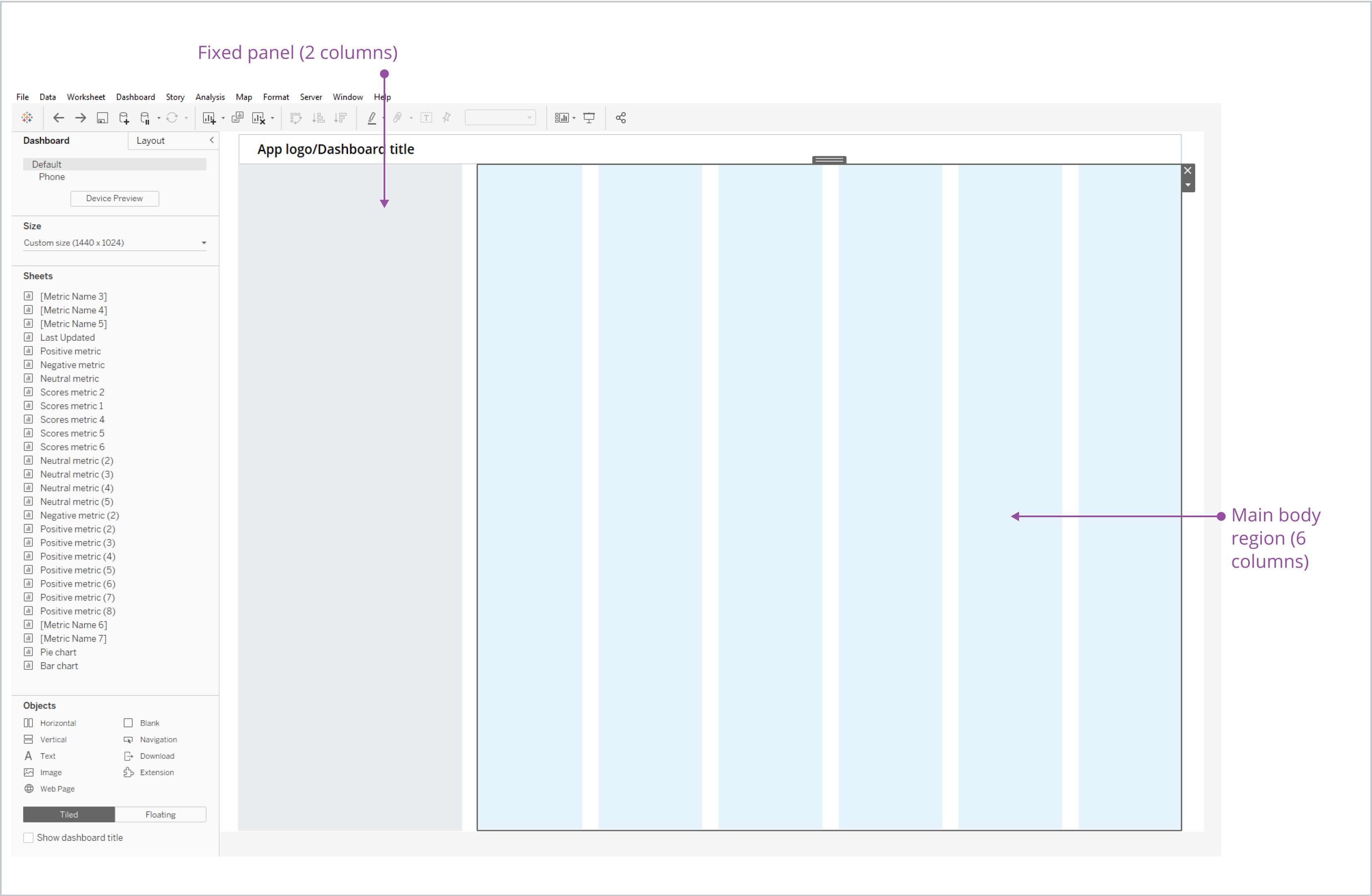Click the Share dashboard icon
This screenshot has width=1372, height=896.
623,118
